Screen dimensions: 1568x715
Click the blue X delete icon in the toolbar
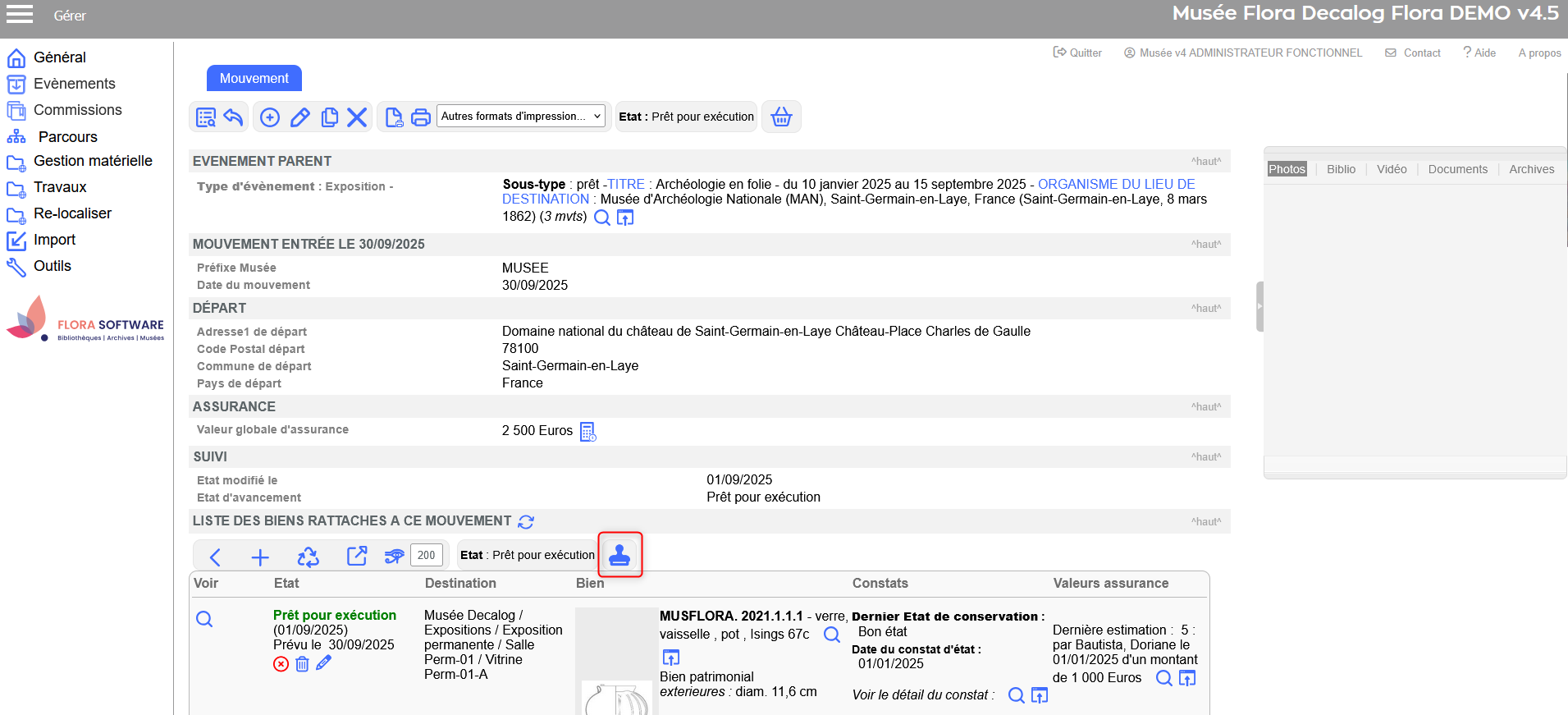(357, 117)
